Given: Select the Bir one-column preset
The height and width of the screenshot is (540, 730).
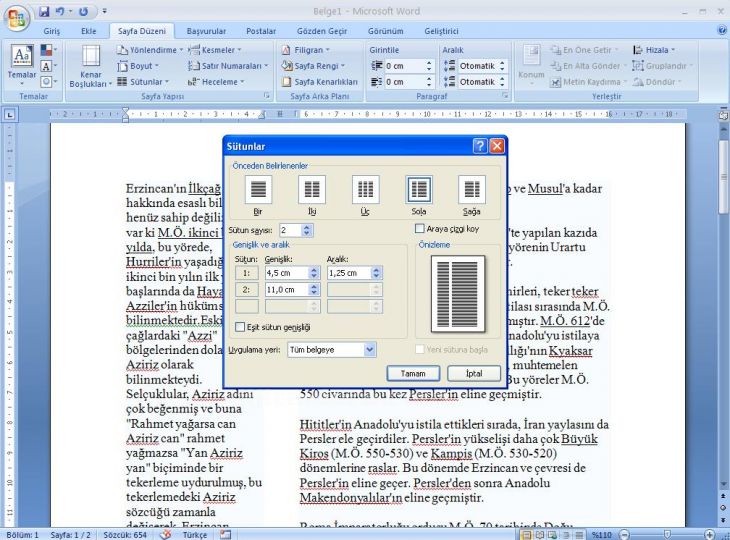Looking at the screenshot, I should click(258, 189).
